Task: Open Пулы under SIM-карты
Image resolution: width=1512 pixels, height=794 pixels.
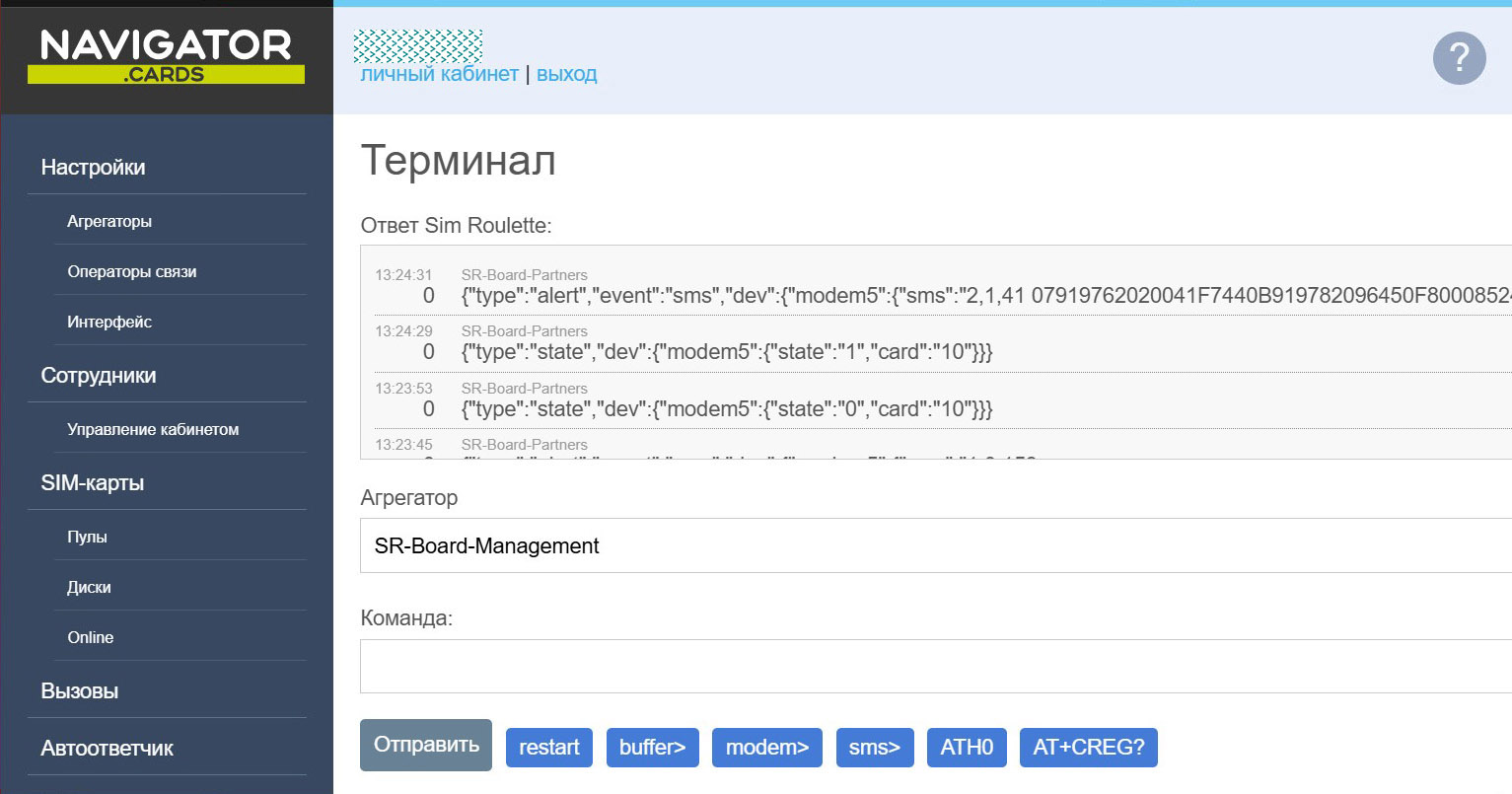Action: pos(87,538)
